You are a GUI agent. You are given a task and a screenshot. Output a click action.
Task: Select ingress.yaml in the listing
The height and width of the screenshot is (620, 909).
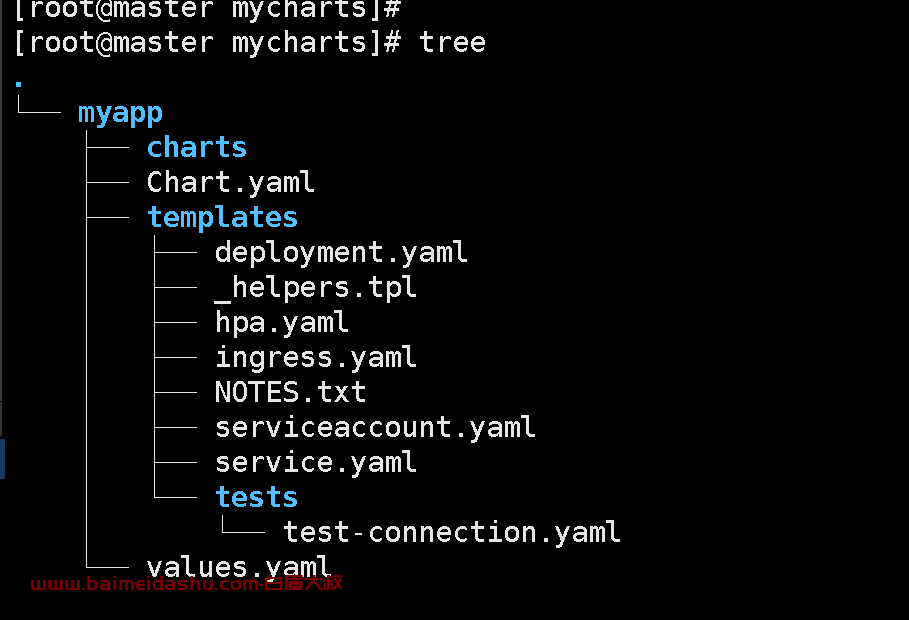315,358
